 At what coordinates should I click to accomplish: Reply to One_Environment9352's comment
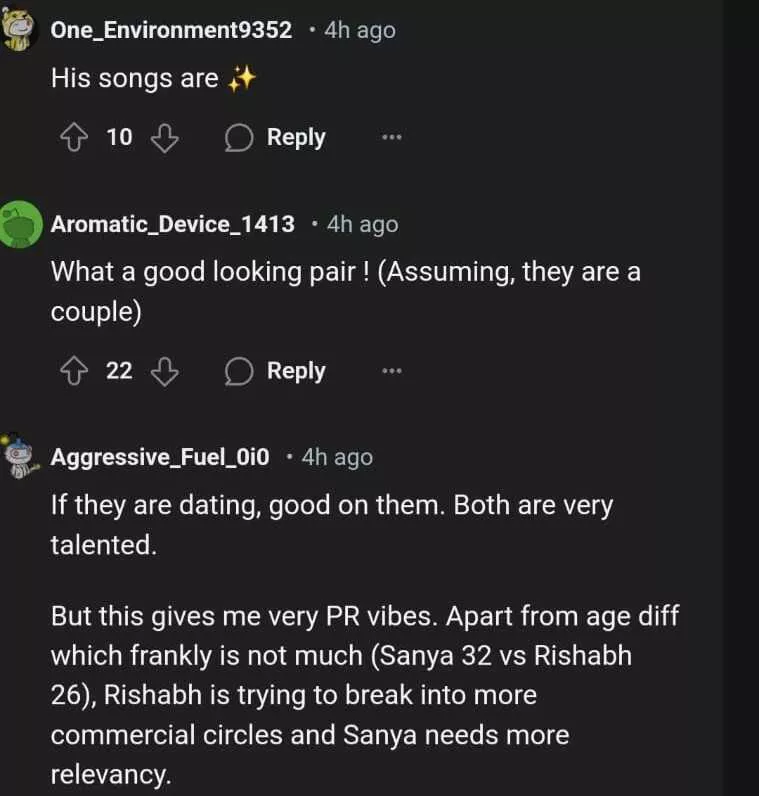tap(276, 138)
